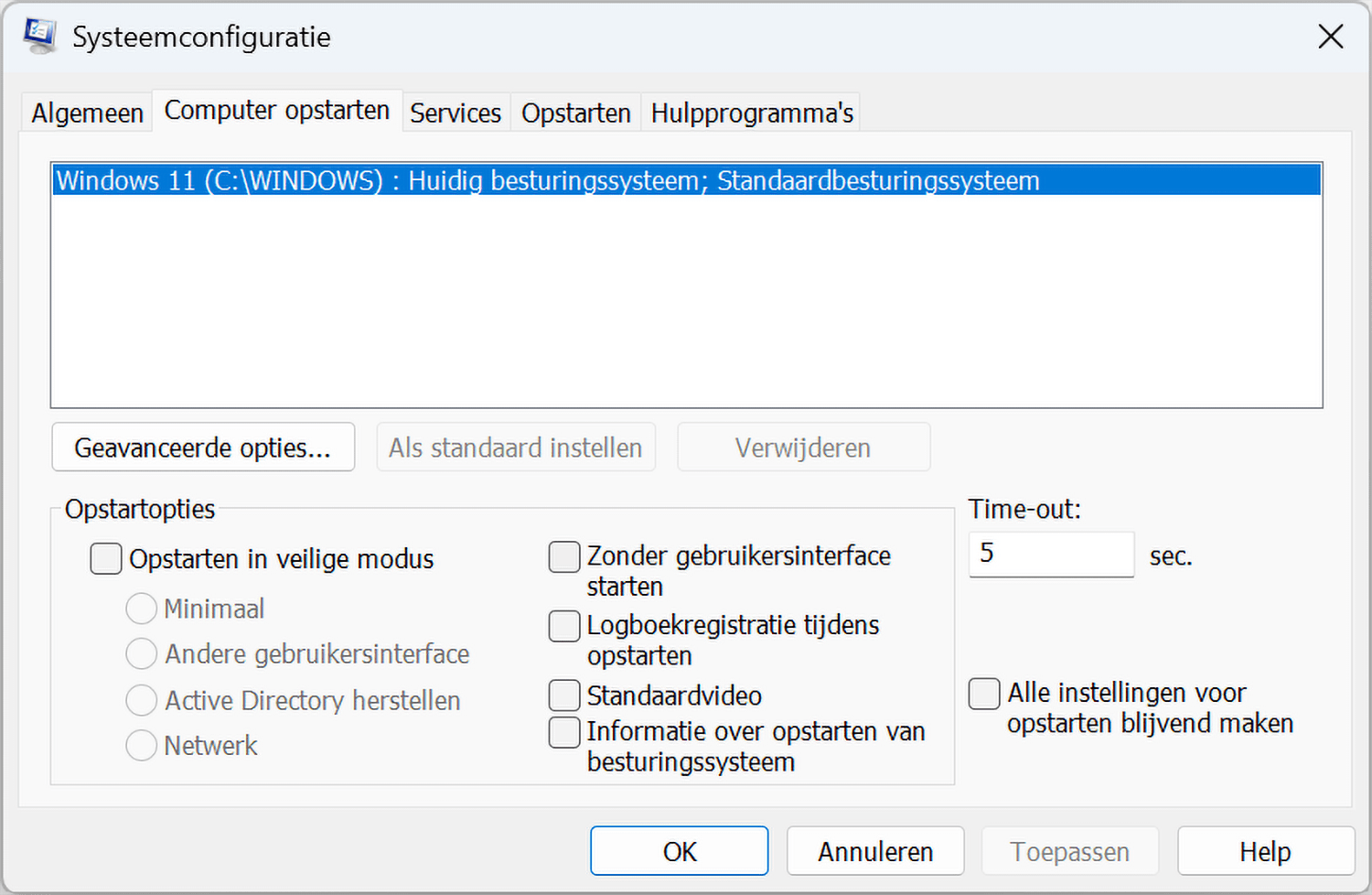Open the Services tab
The width and height of the screenshot is (1372, 895).
coord(456,113)
